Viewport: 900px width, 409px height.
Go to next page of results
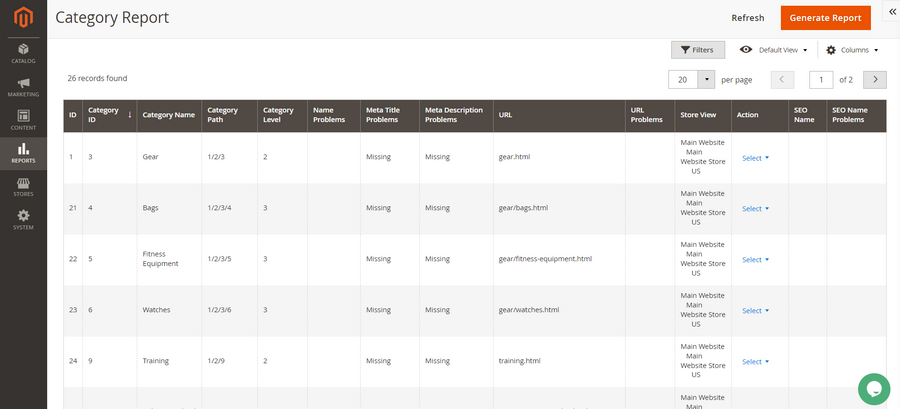(x=875, y=79)
